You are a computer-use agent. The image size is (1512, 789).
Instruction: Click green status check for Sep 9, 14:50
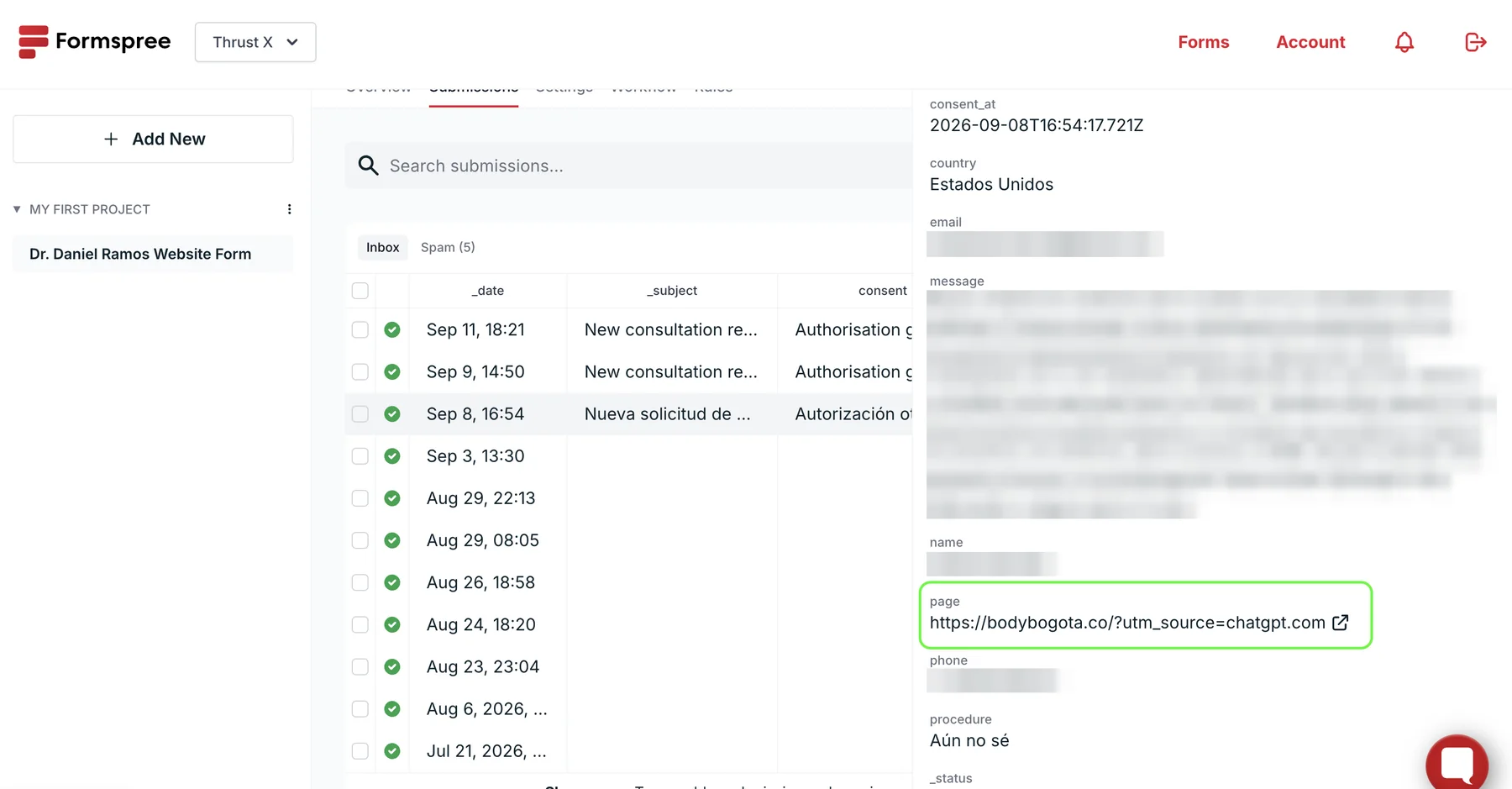[x=392, y=371]
